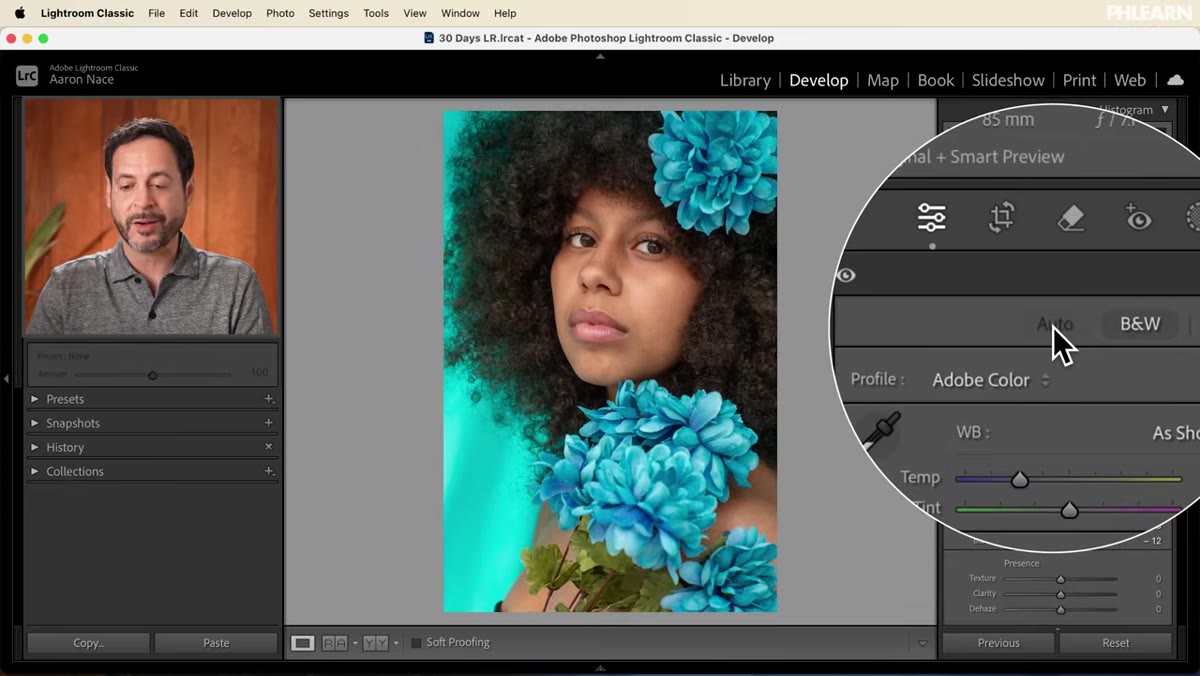Click the LrC logo badge

pyautogui.click(x=27, y=75)
